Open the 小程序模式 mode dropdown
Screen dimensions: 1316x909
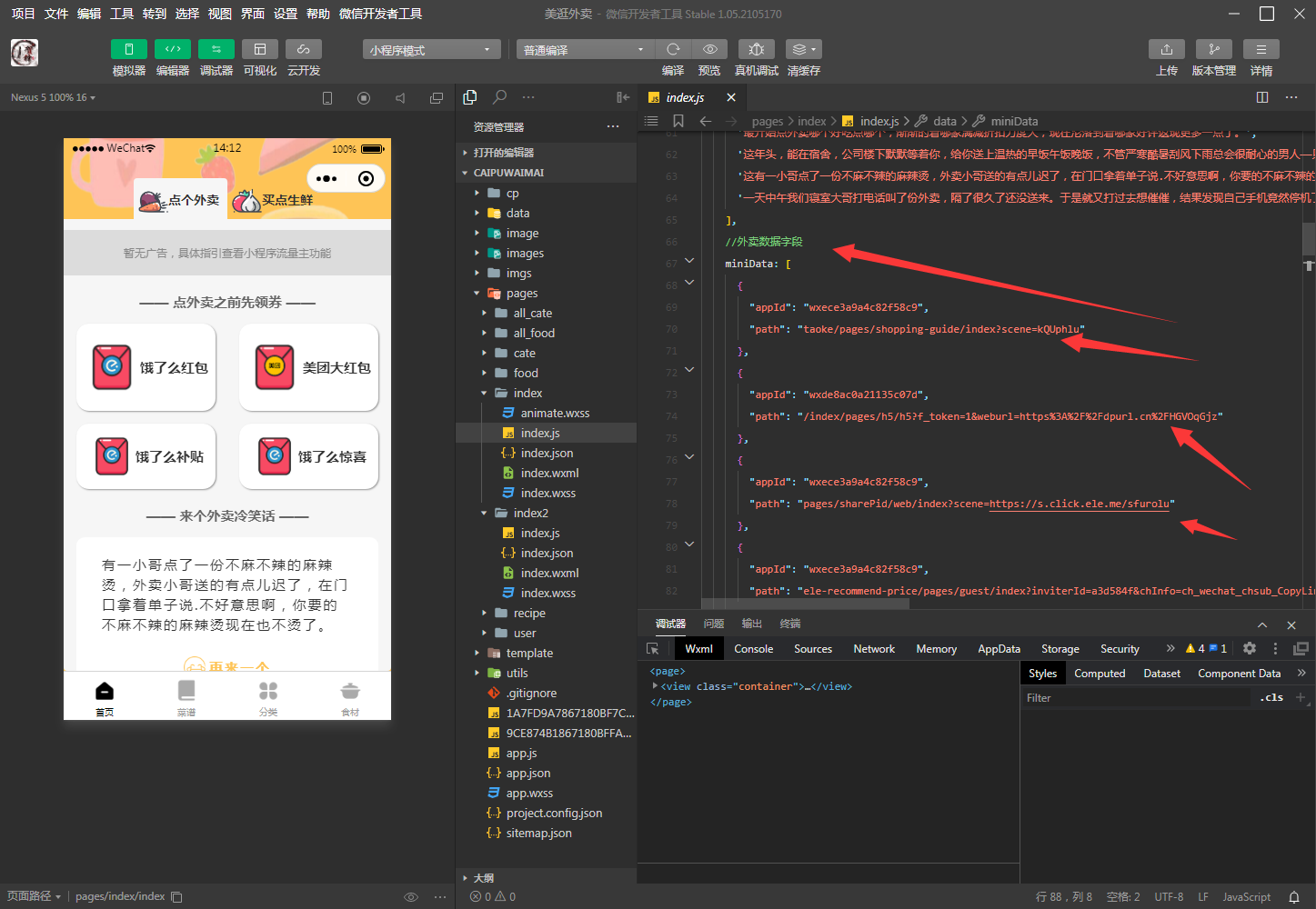click(x=432, y=50)
